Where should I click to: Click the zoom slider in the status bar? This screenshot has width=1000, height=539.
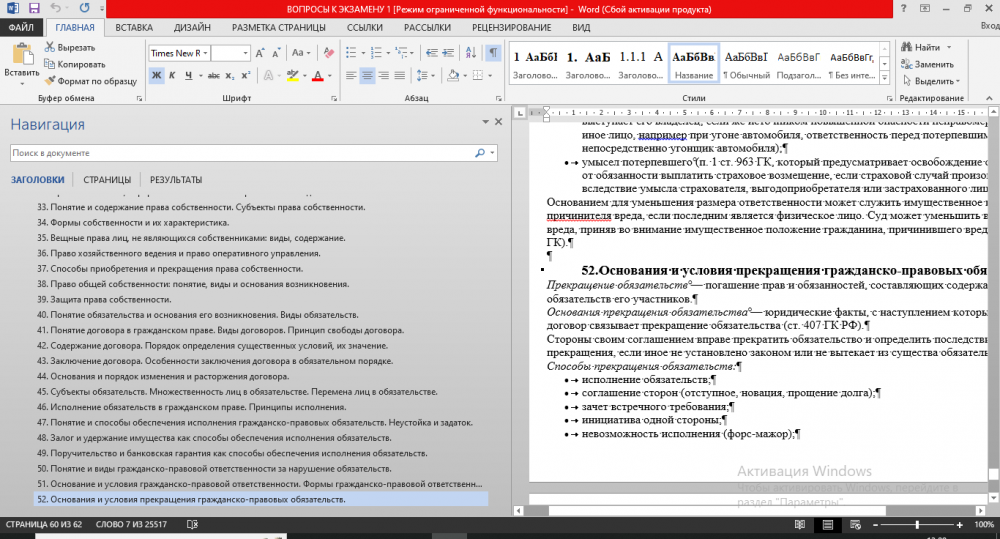click(917, 525)
